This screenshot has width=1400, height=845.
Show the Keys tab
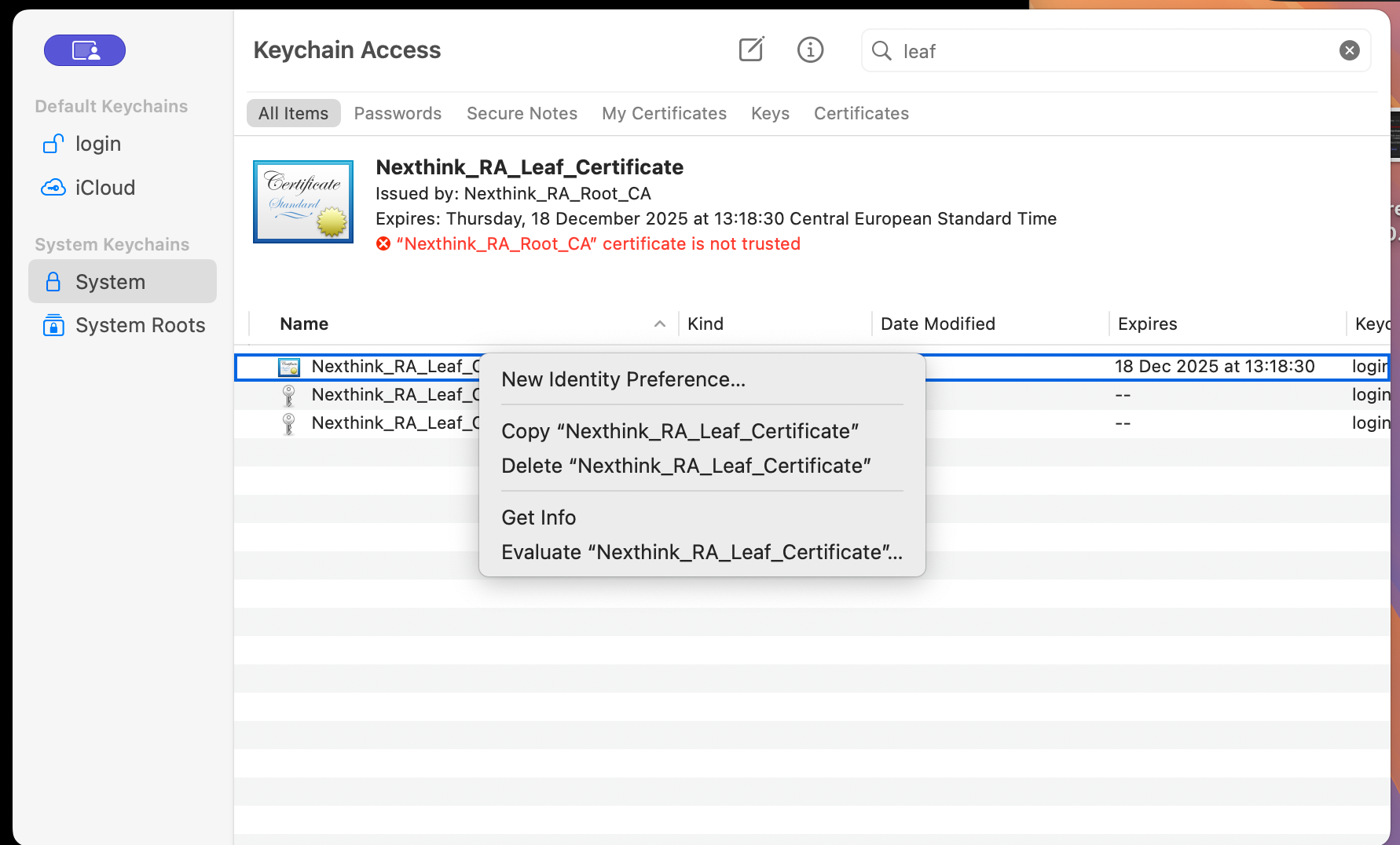tap(770, 113)
